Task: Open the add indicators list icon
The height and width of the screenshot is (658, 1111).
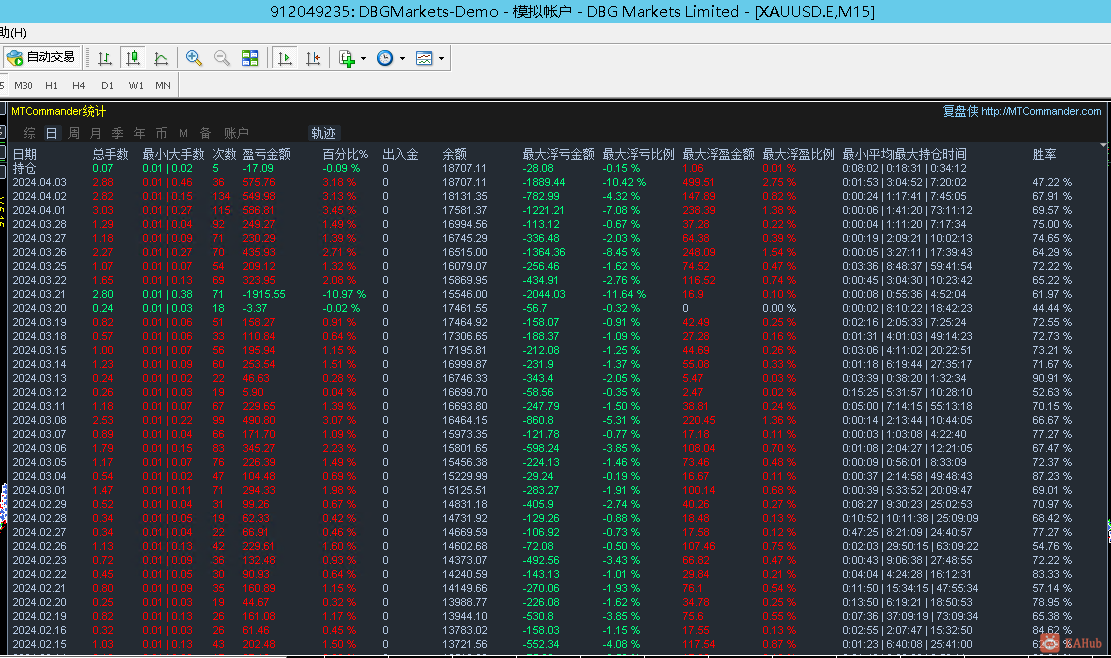Action: click(346, 58)
